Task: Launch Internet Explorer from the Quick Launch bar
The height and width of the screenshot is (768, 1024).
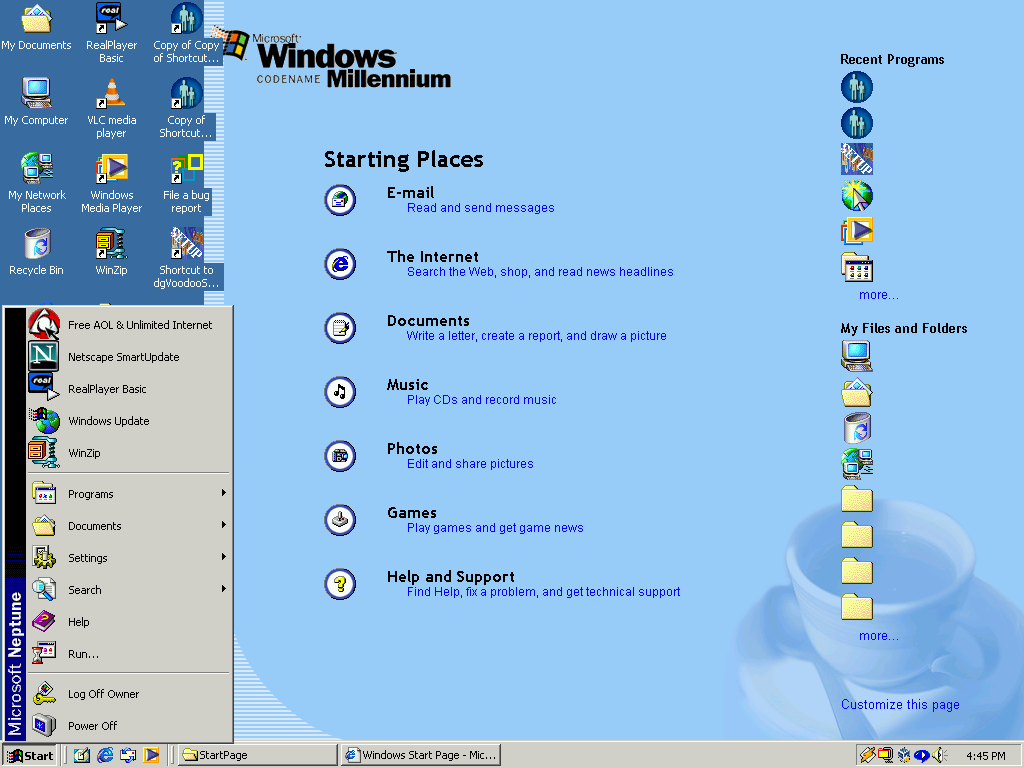Action: click(105, 755)
